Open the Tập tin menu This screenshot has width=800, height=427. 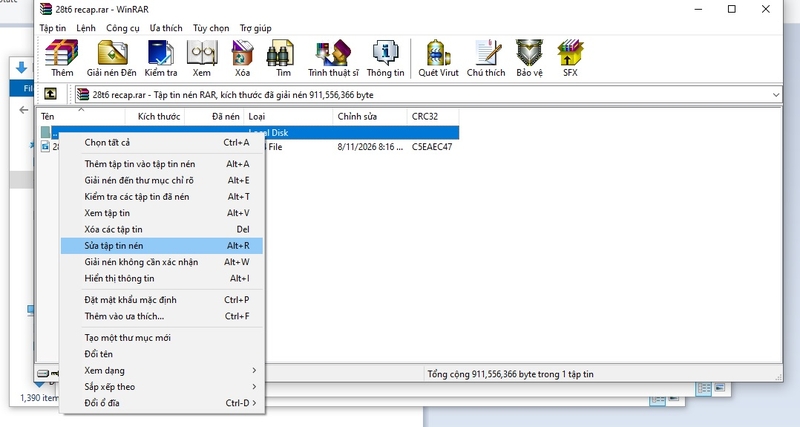[53, 28]
